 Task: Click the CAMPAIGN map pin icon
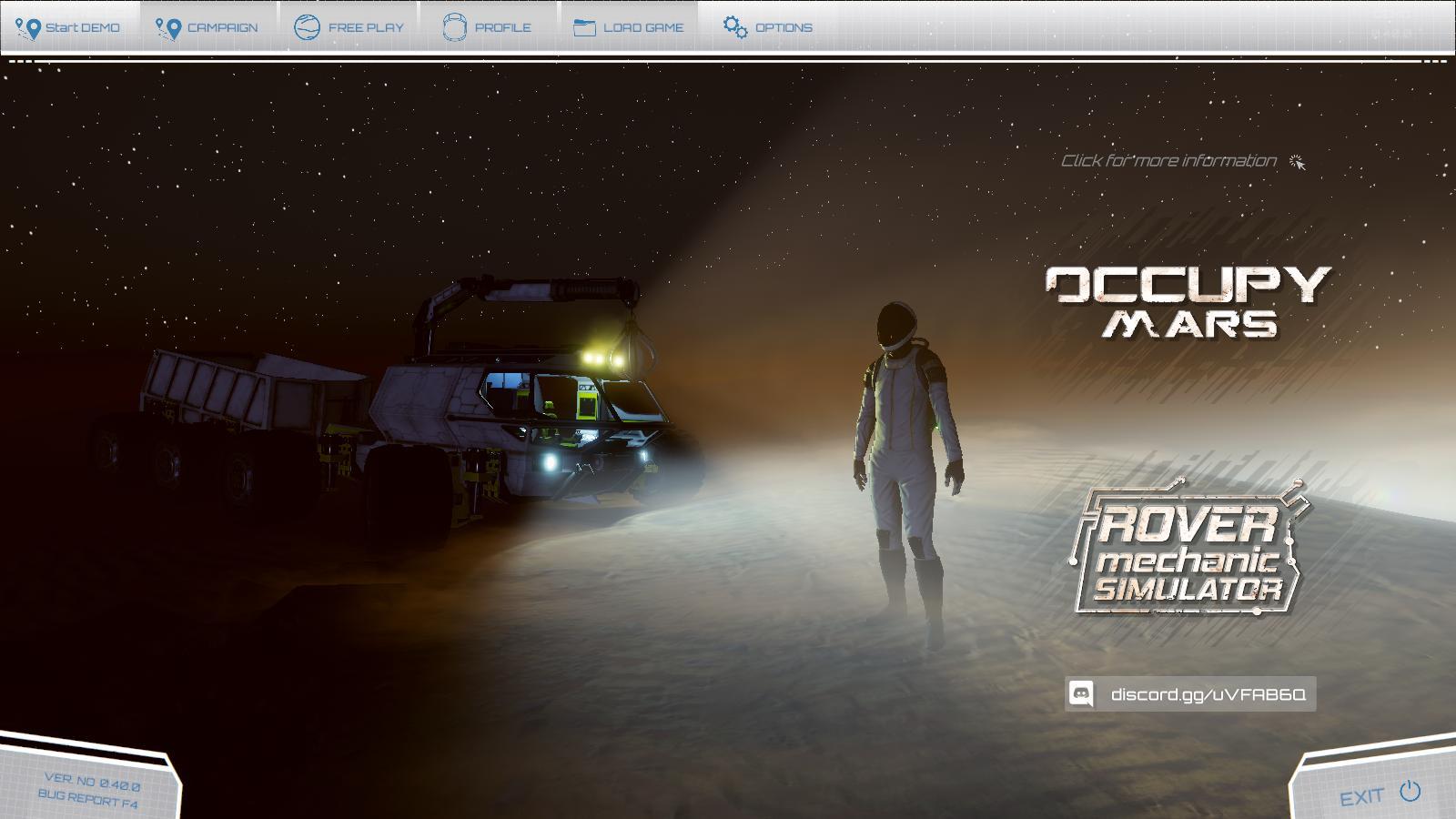[168, 28]
